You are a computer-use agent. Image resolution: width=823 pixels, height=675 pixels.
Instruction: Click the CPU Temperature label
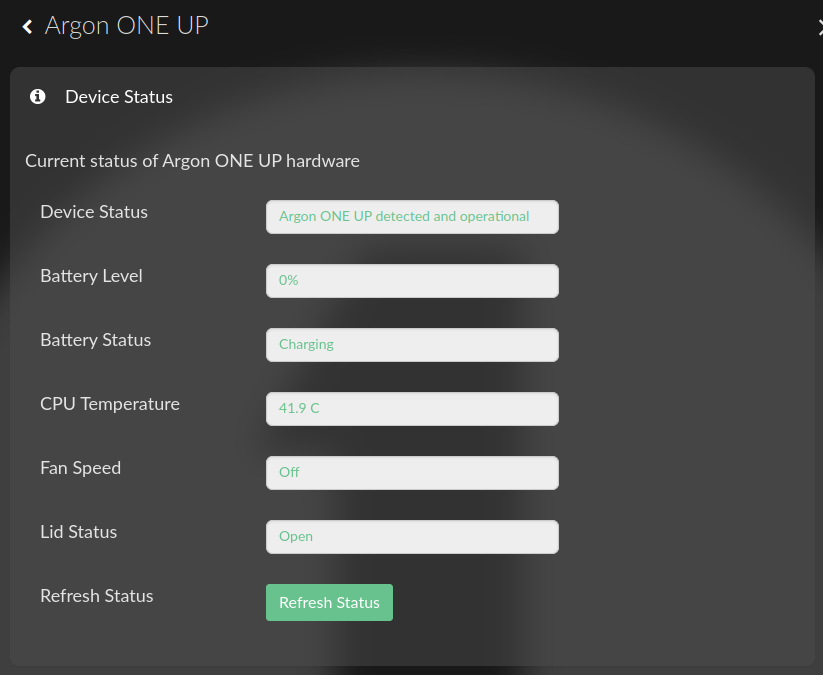110,404
